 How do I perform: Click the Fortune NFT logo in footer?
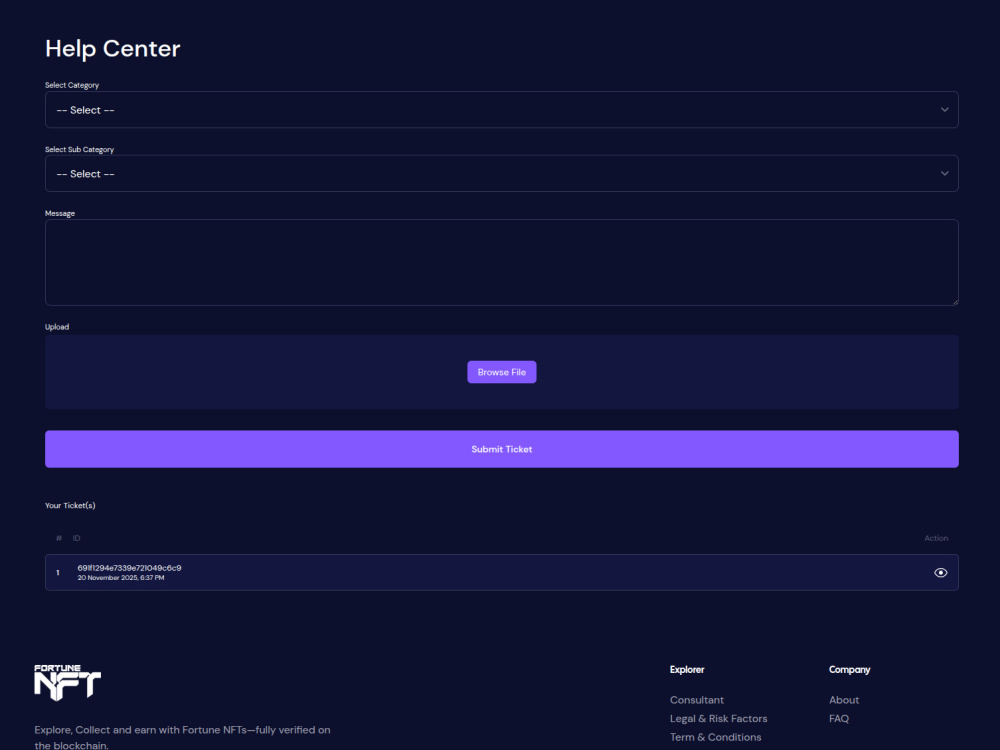click(x=68, y=682)
